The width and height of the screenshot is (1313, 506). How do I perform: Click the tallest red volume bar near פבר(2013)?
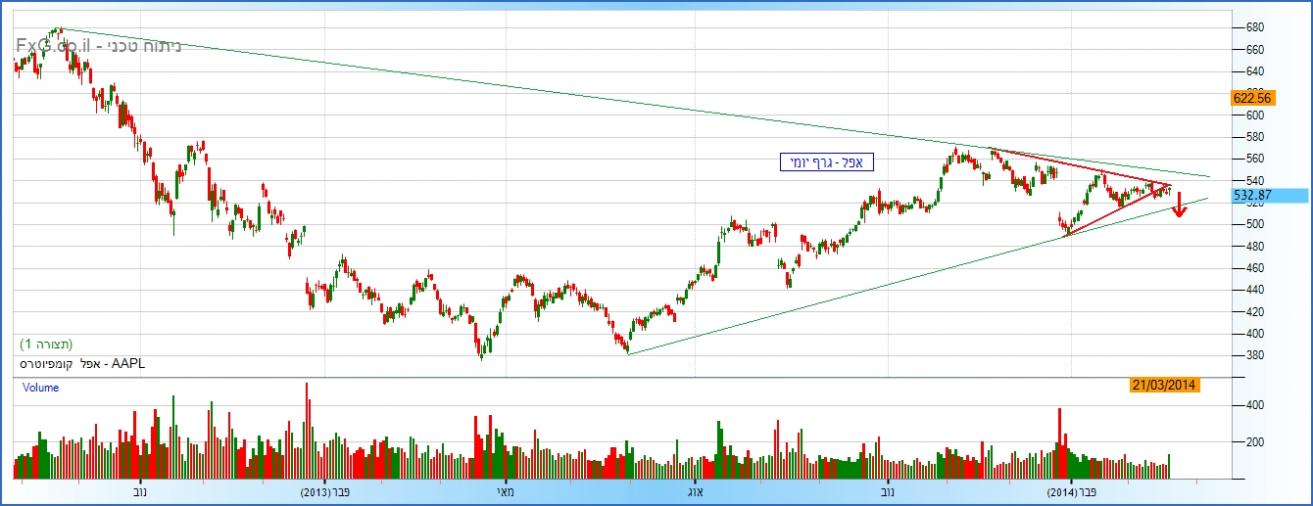tap(307, 430)
